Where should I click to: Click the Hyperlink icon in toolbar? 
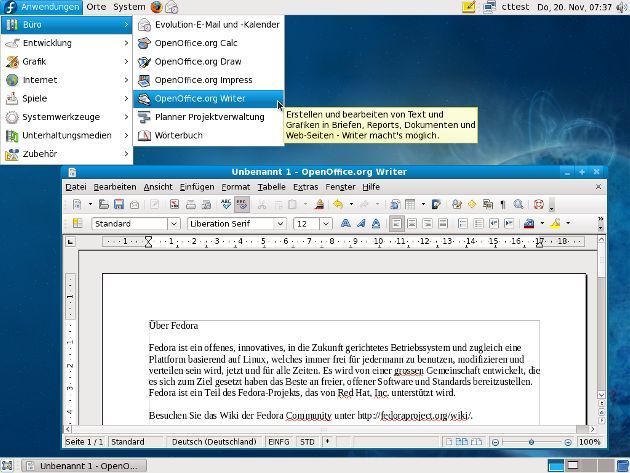click(395, 205)
